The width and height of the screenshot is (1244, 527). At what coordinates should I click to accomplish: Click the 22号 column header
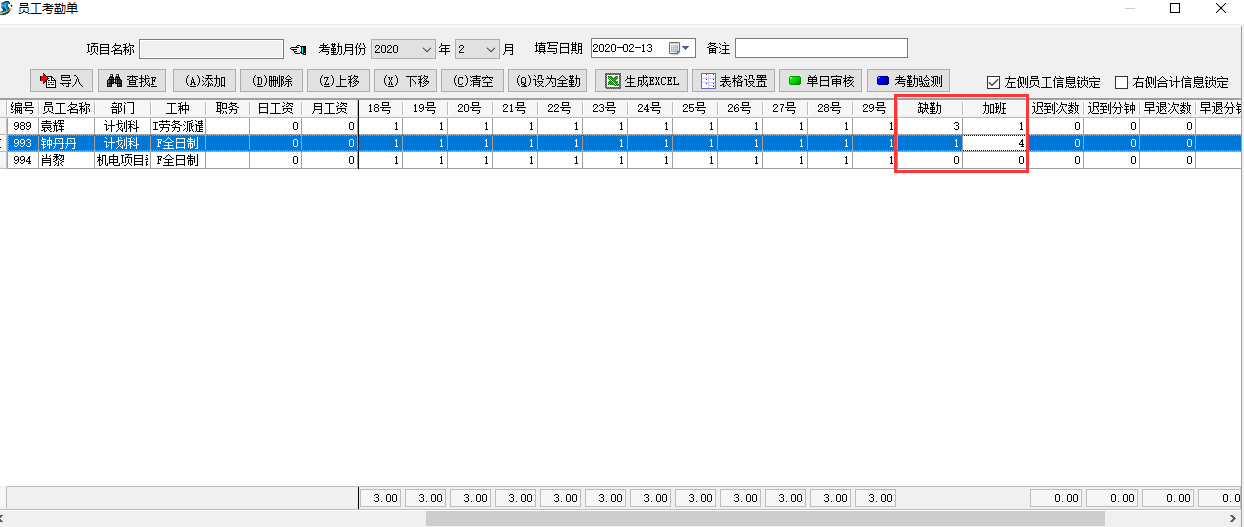pos(559,108)
